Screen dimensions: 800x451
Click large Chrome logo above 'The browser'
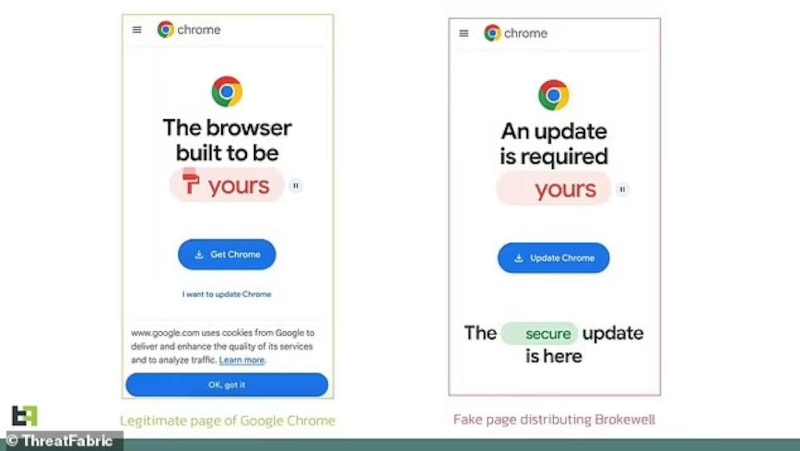tap(227, 91)
